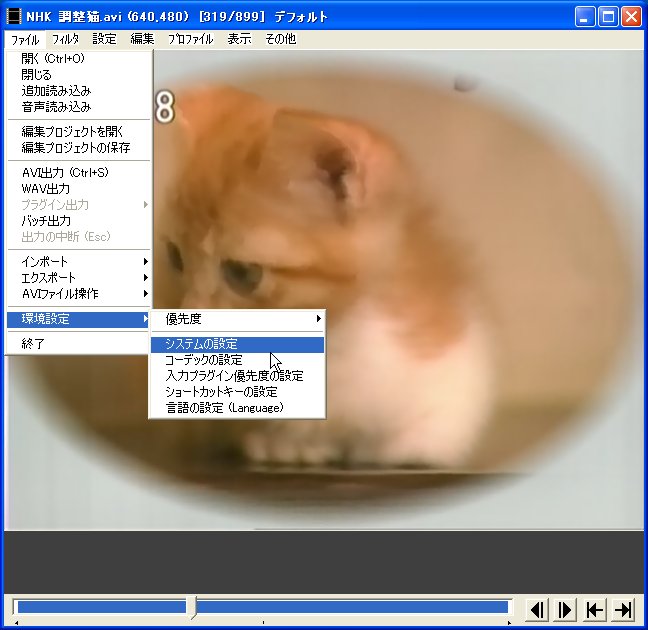The height and width of the screenshot is (630, 648).
Task: Expand the 優先度 submenu
Action: [237, 319]
